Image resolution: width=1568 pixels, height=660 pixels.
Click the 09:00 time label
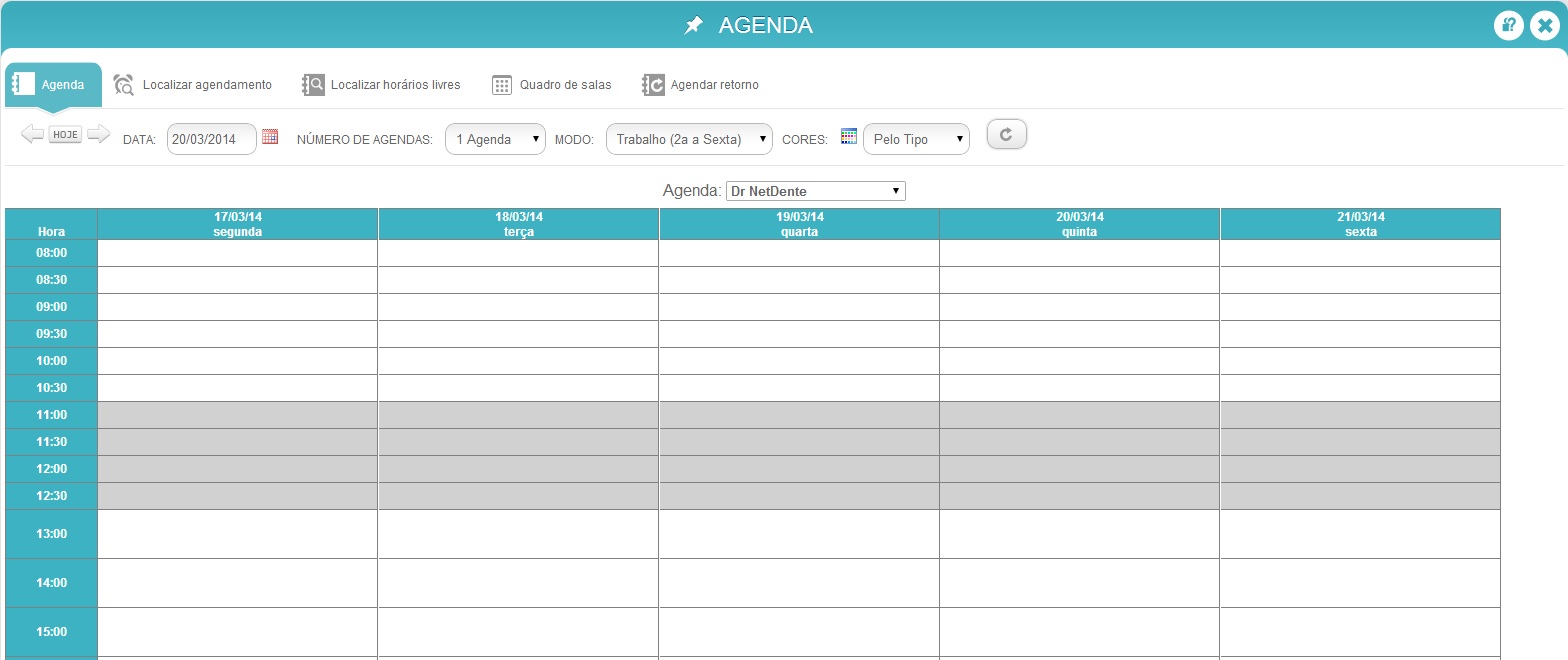click(x=51, y=307)
